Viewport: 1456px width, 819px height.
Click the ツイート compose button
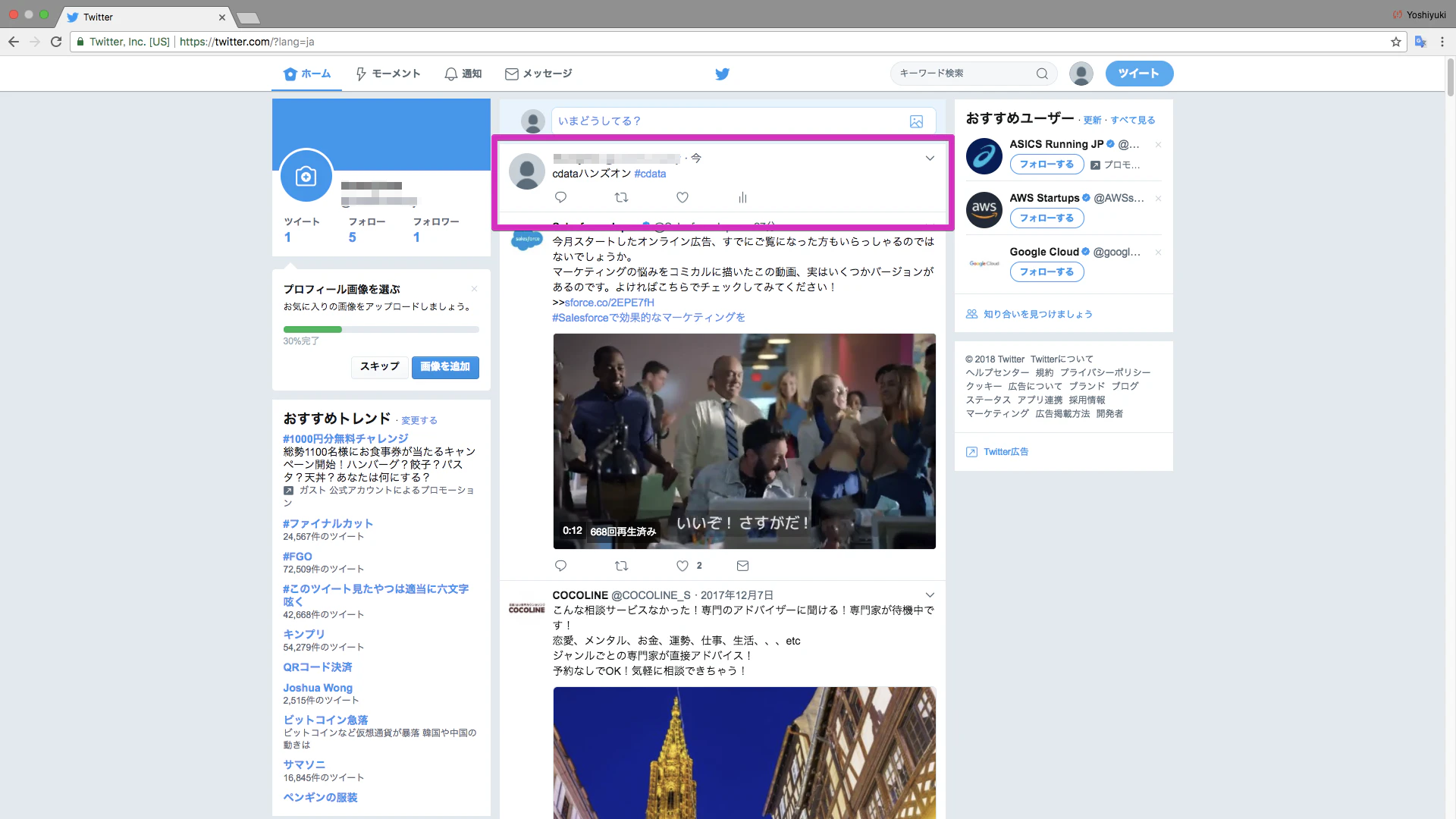coord(1139,74)
